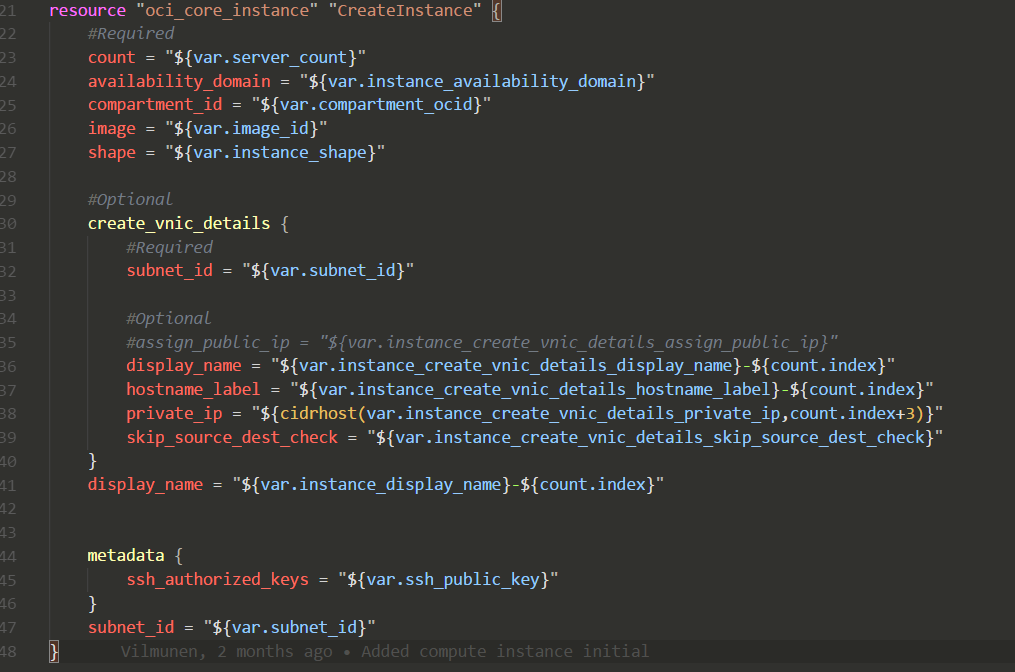Click the 'shape' attribute name
Image resolution: width=1015 pixels, height=672 pixels.
point(111,152)
